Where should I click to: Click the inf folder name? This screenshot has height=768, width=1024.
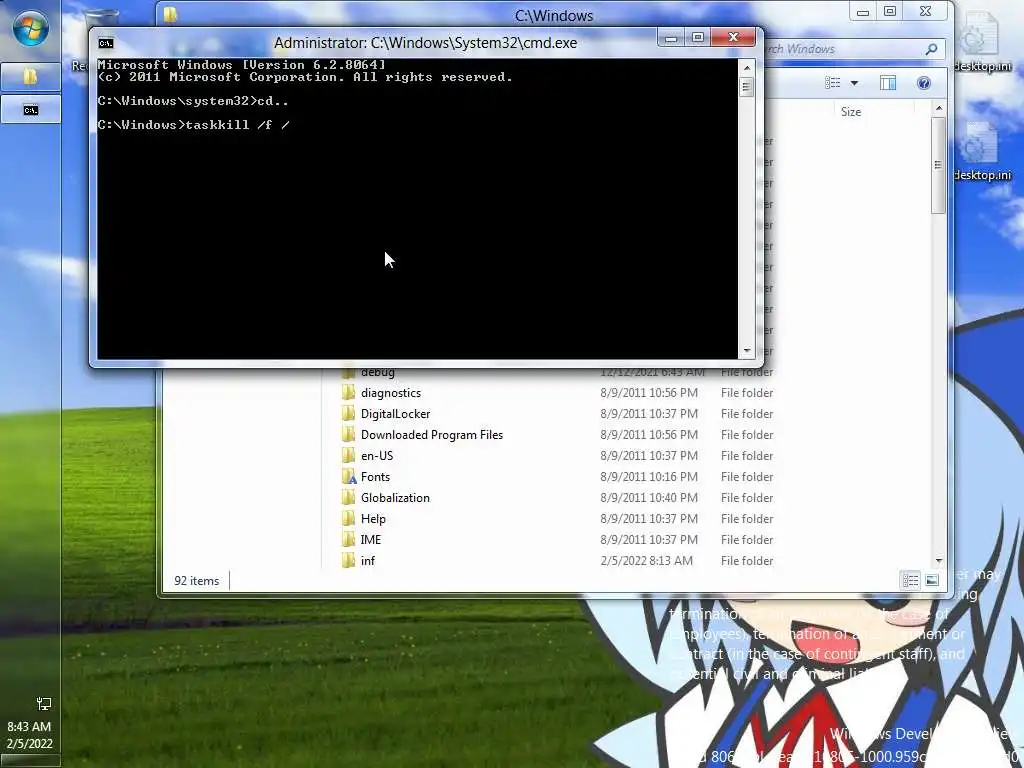368,560
